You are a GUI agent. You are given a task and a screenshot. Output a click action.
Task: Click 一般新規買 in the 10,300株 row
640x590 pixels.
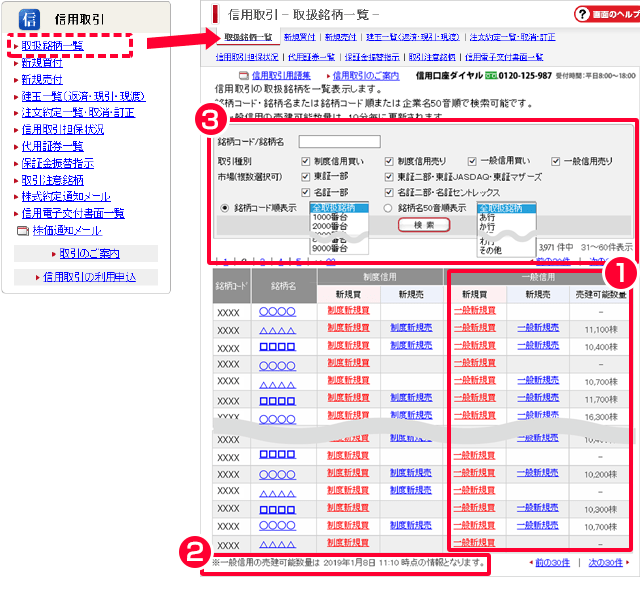(x=474, y=508)
